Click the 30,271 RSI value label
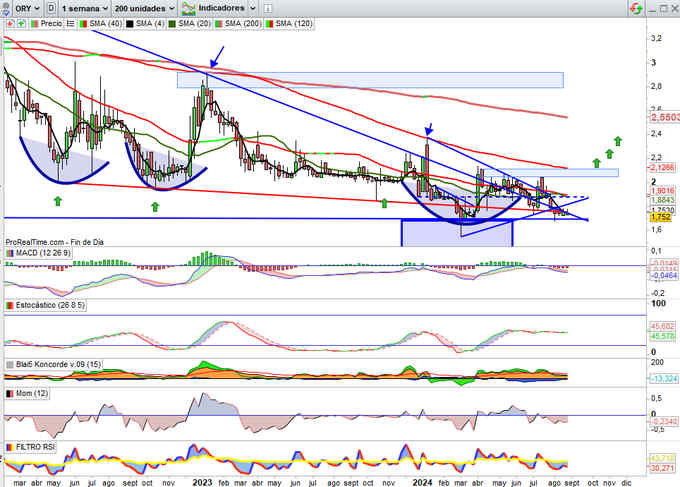Viewport: 680px width, 487px height. (x=662, y=467)
